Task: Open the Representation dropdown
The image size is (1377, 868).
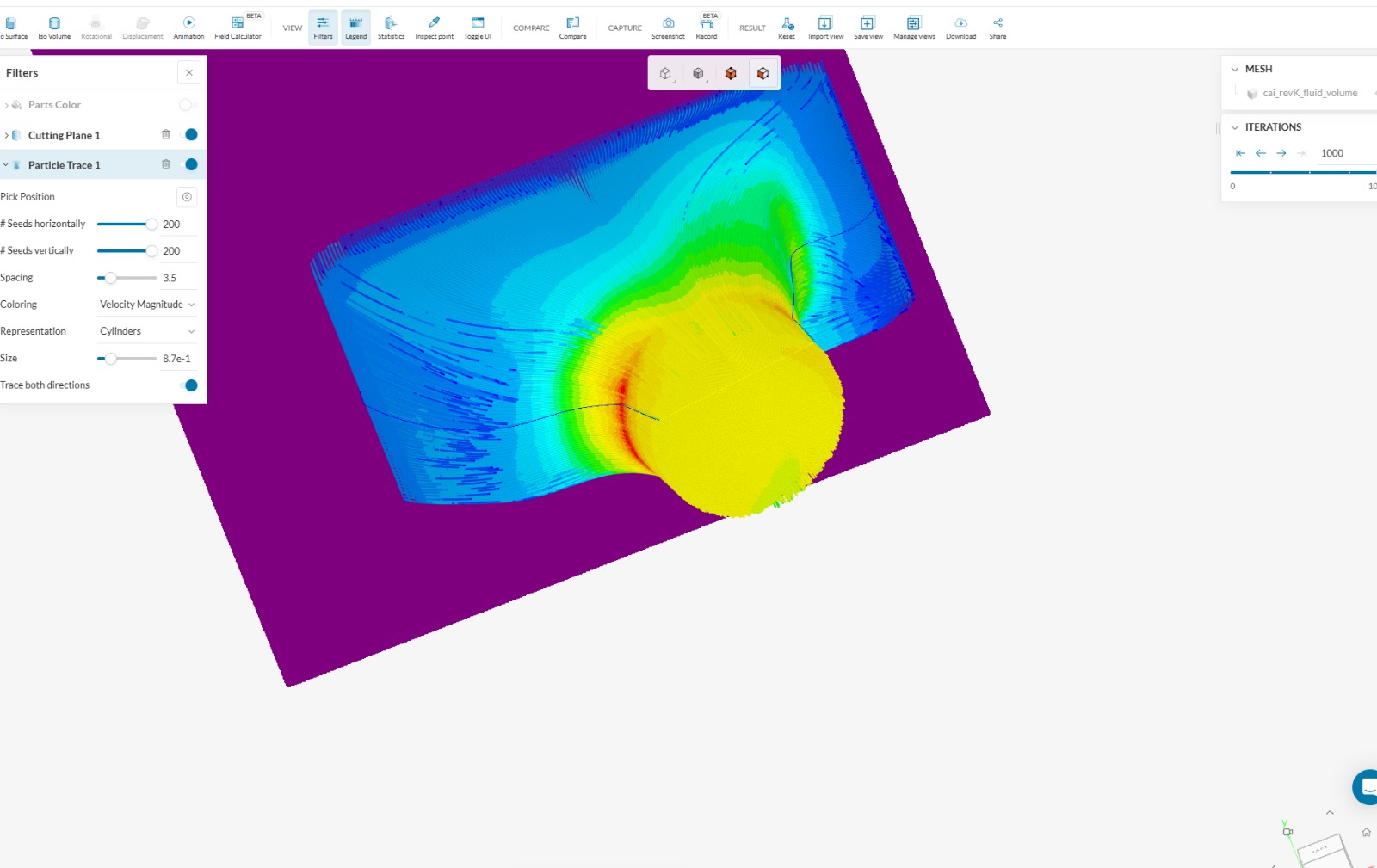Action: pyautogui.click(x=147, y=331)
